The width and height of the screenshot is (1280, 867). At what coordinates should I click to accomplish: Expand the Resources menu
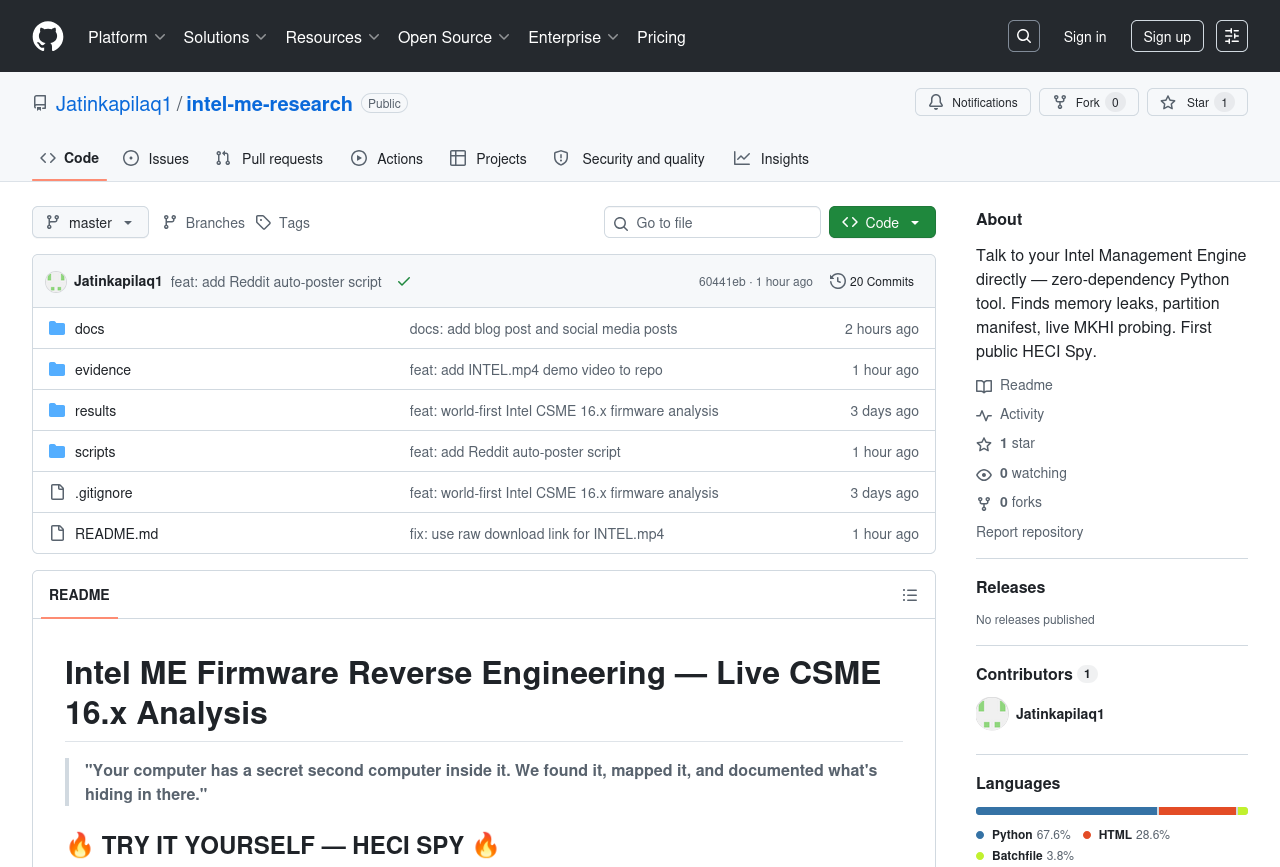[333, 37]
